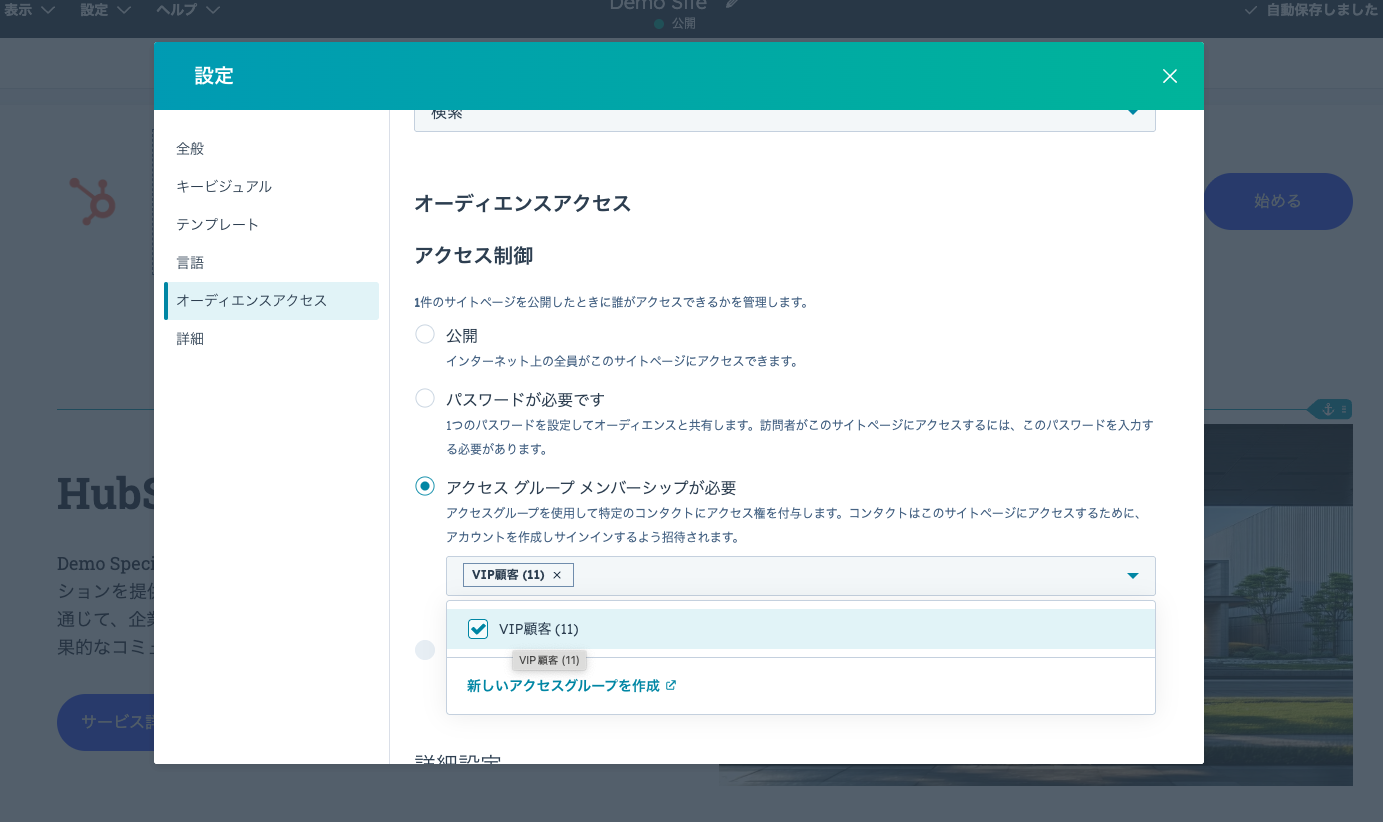Open the 表示 dropdown menu
The image size is (1383, 822).
click(x=29, y=10)
